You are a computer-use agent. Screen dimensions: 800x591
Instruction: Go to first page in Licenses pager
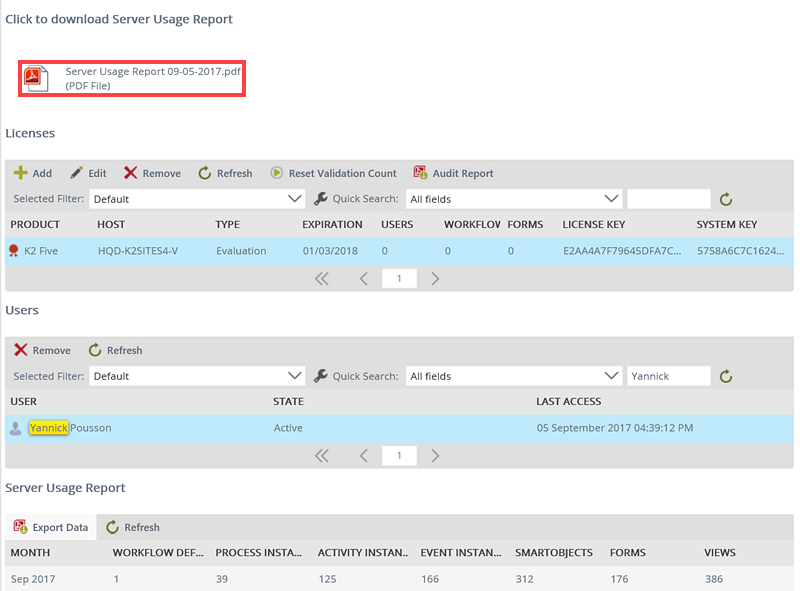pyautogui.click(x=322, y=279)
